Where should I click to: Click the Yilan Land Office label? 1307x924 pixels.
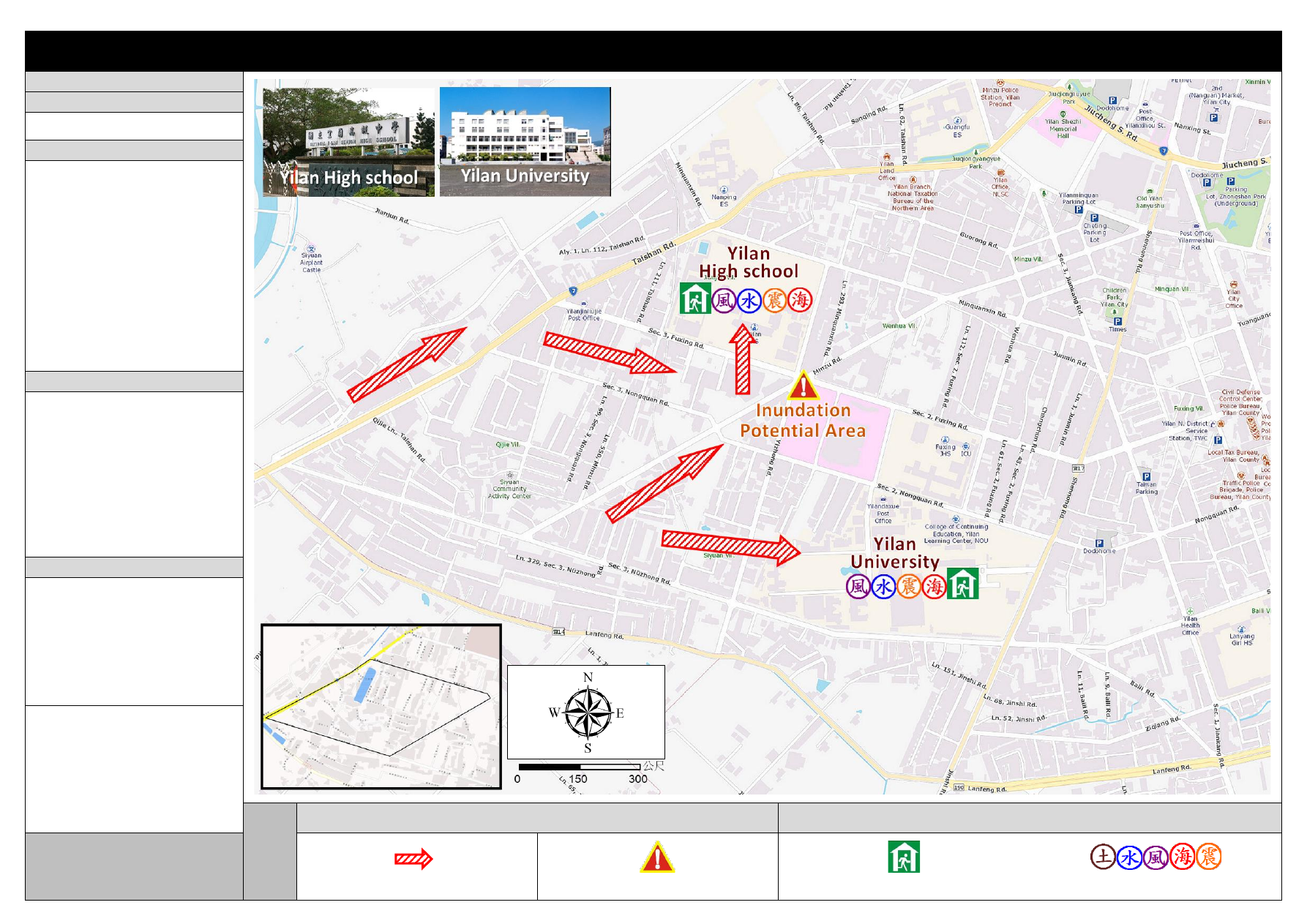click(x=886, y=171)
